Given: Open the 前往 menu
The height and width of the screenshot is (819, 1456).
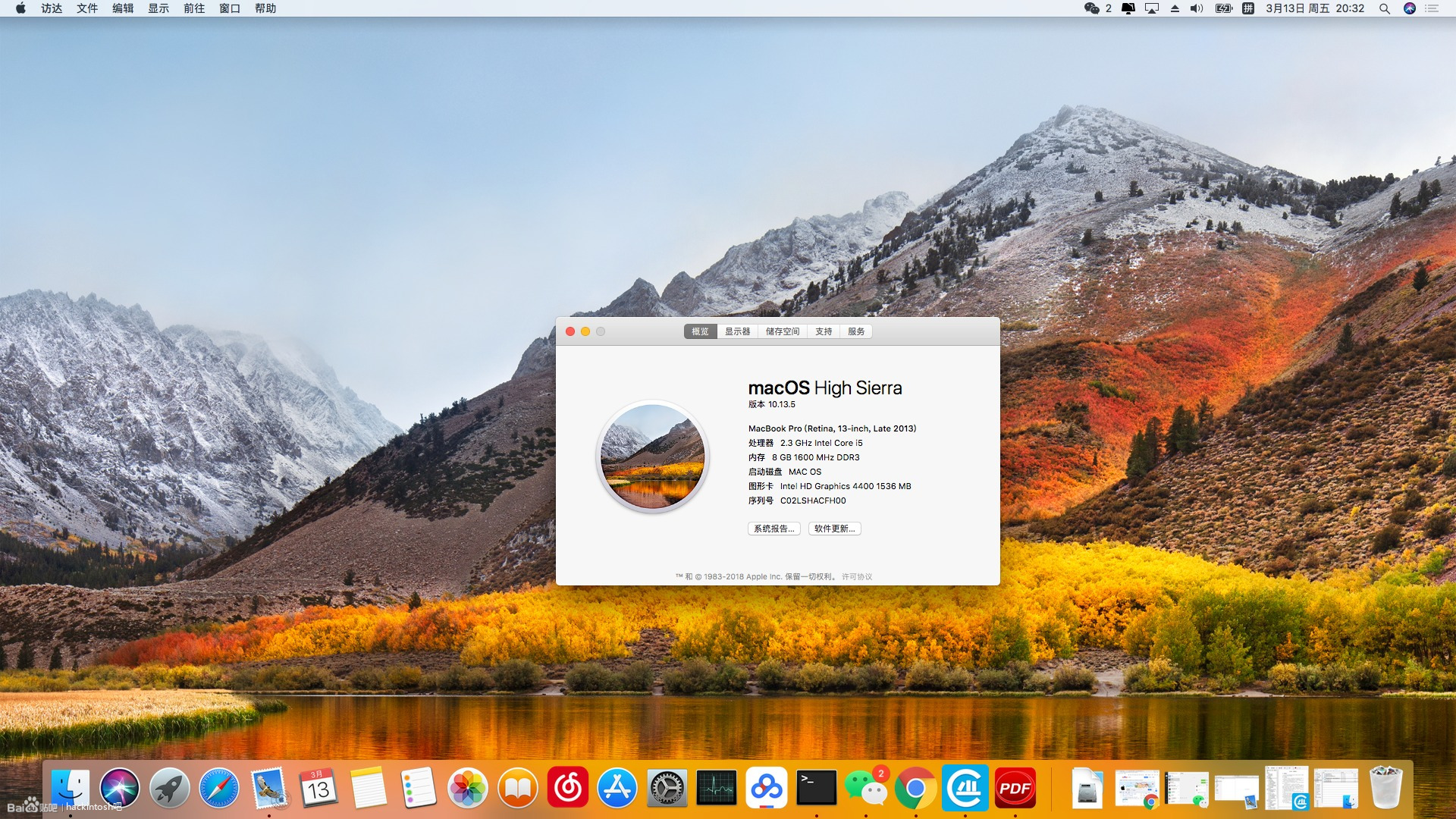Looking at the screenshot, I should 194,8.
